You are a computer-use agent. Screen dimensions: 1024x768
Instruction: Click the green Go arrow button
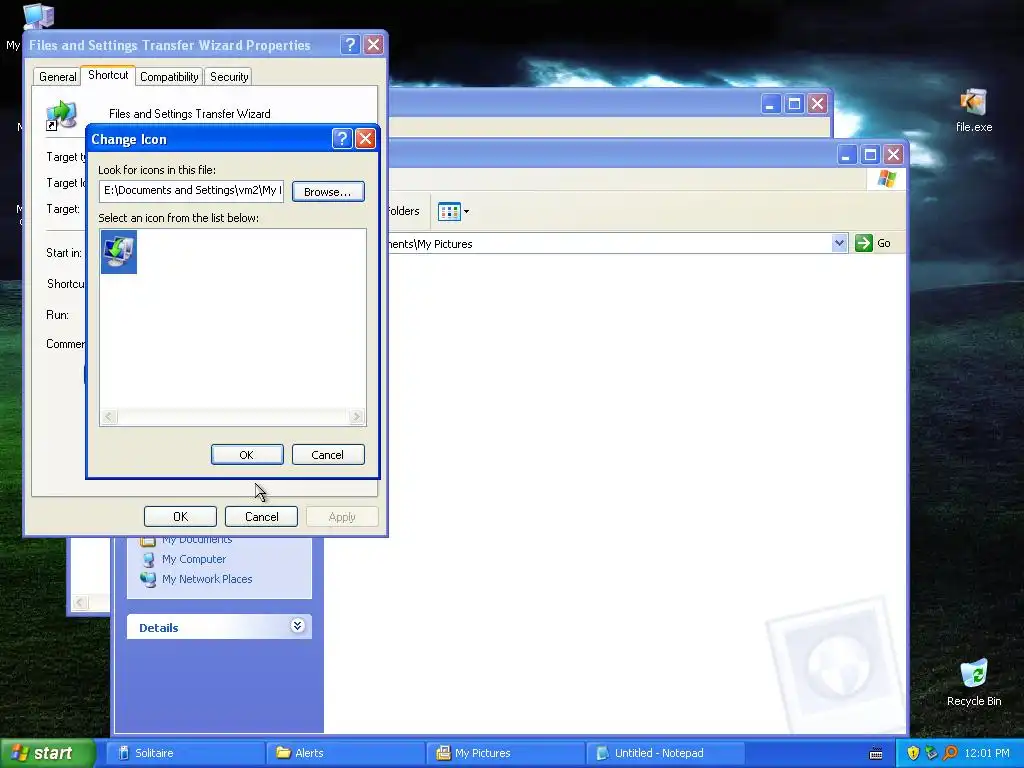(x=863, y=243)
